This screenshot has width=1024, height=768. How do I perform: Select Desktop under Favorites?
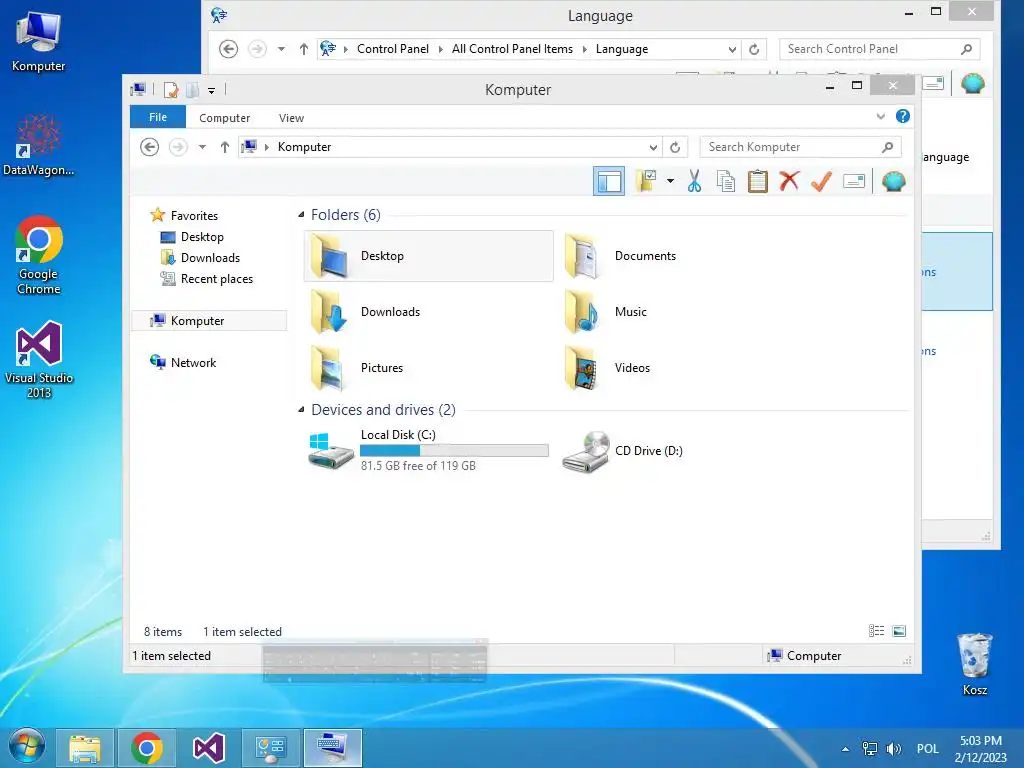point(202,236)
